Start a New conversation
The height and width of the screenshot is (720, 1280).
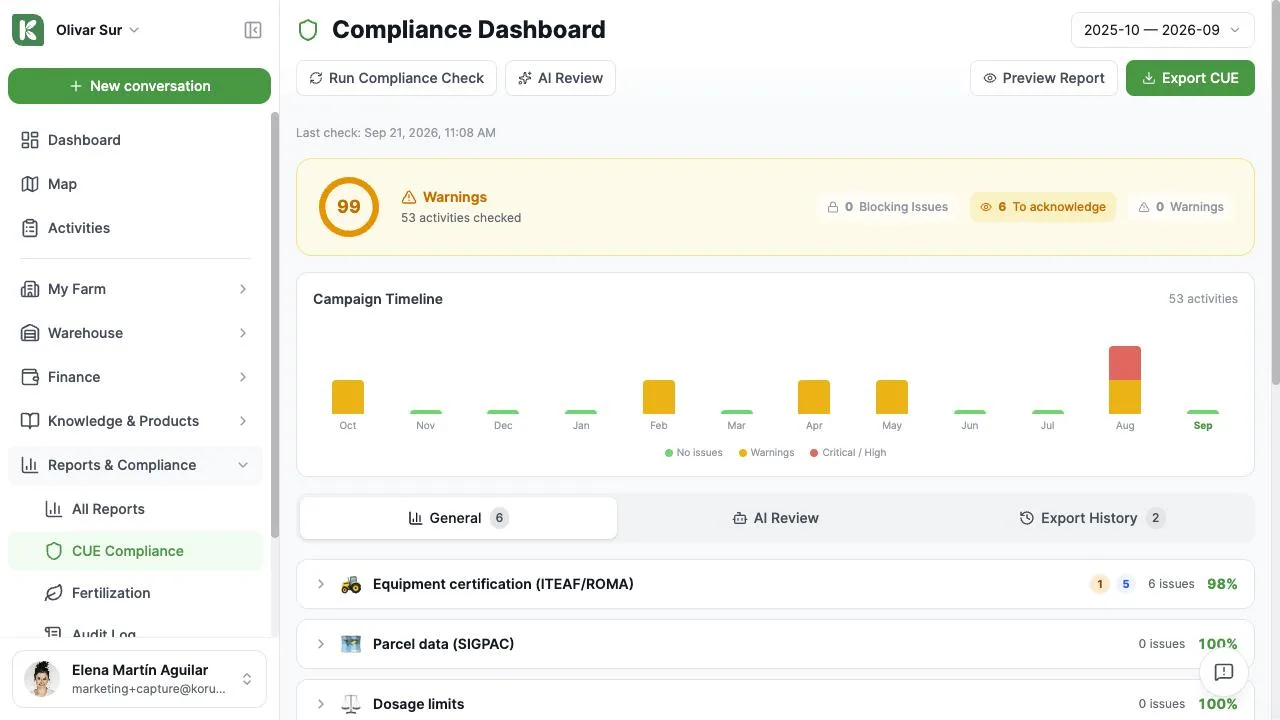[139, 86]
